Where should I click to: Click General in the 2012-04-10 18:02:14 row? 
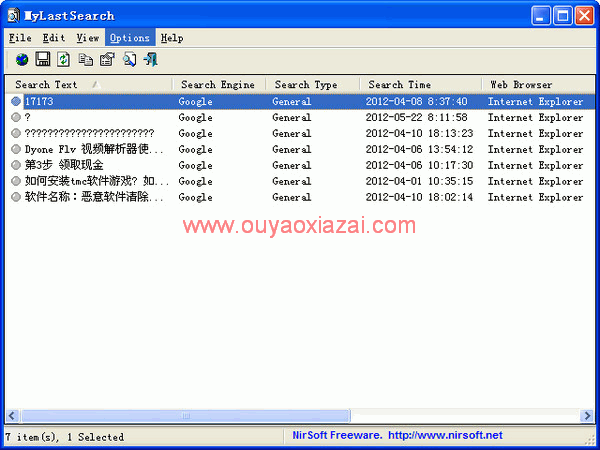click(292, 197)
